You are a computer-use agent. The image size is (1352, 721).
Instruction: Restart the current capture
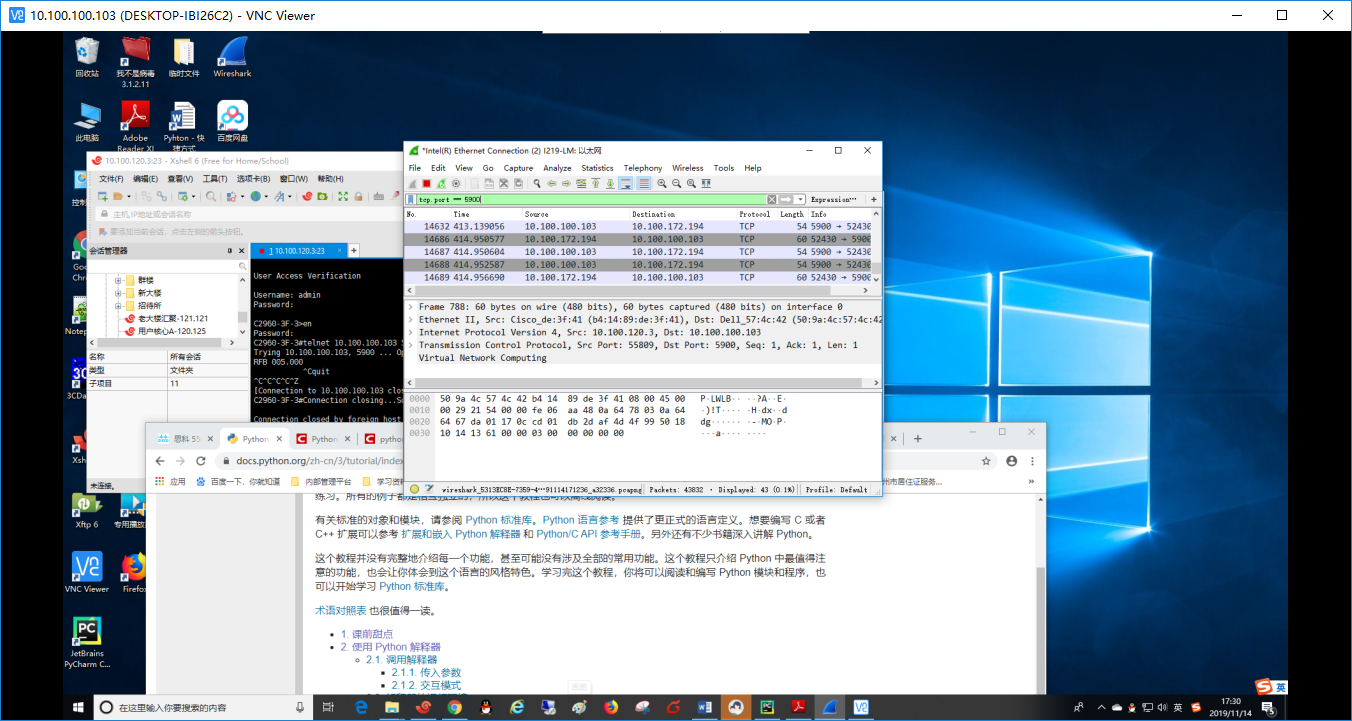440,184
